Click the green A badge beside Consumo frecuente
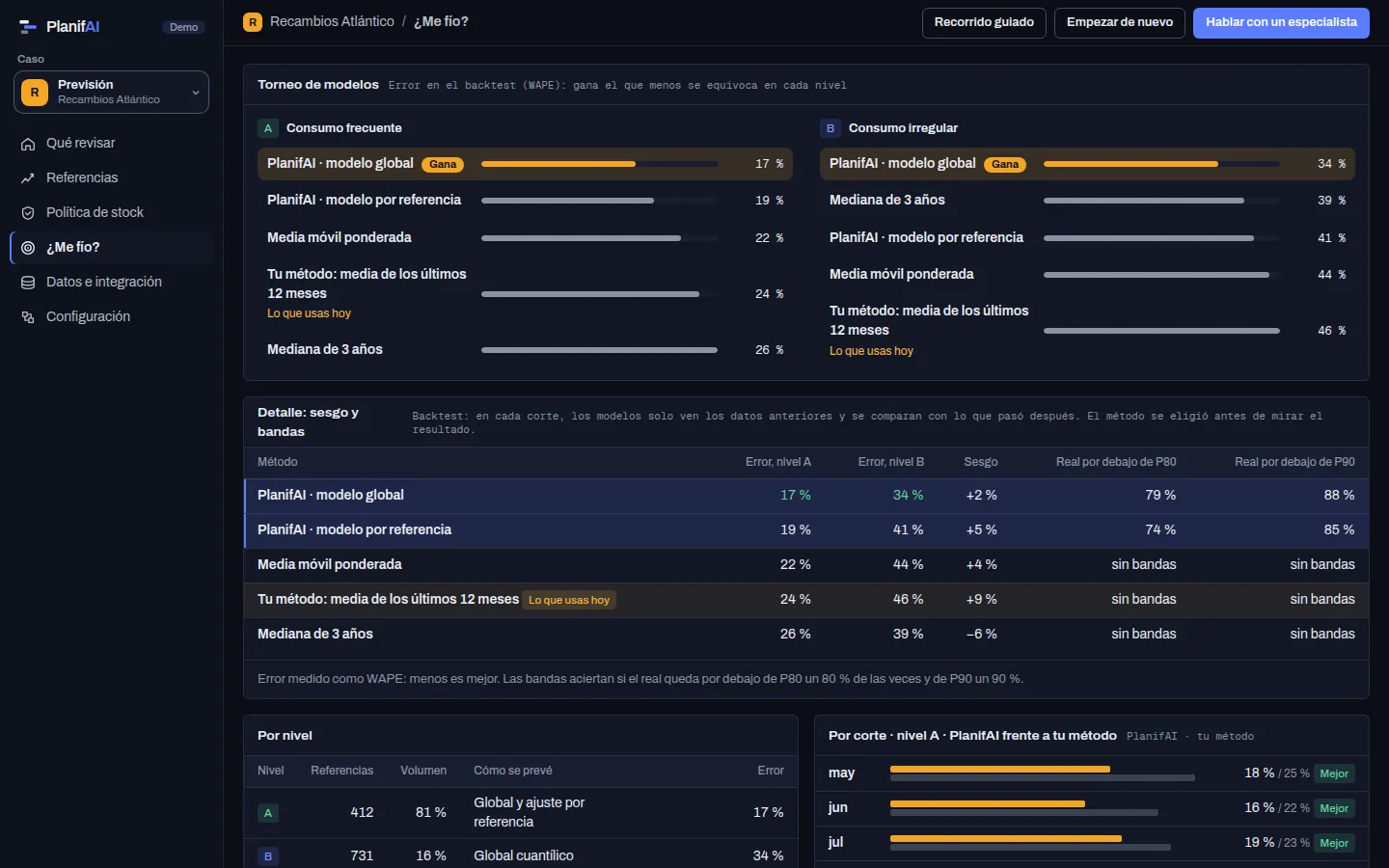1389x868 pixels. pos(268,128)
